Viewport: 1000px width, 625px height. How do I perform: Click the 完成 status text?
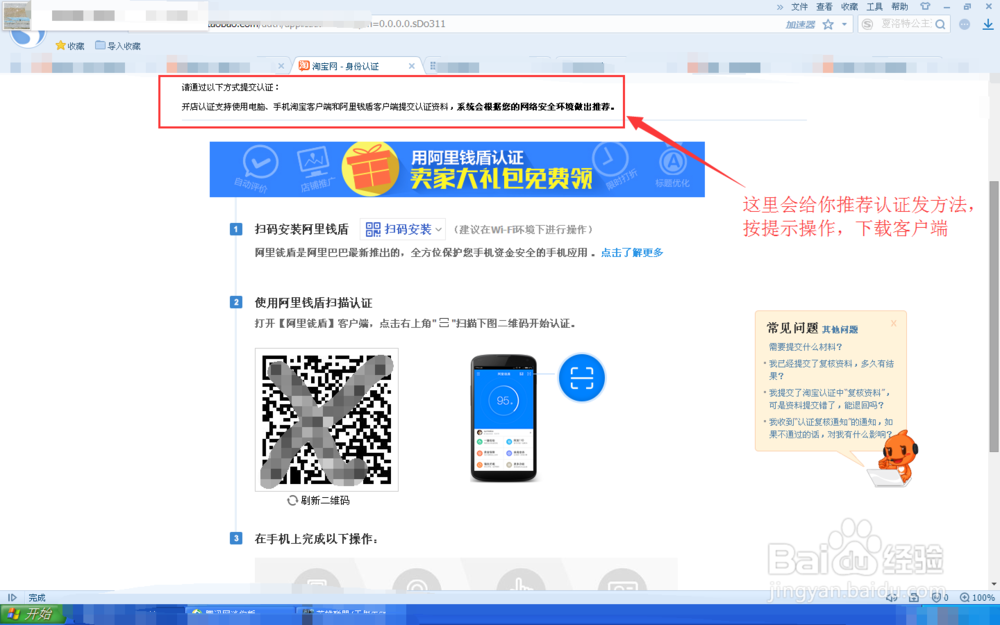point(37,598)
